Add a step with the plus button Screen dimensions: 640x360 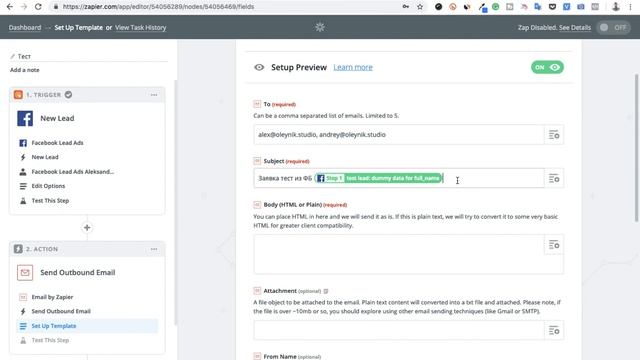(87, 227)
